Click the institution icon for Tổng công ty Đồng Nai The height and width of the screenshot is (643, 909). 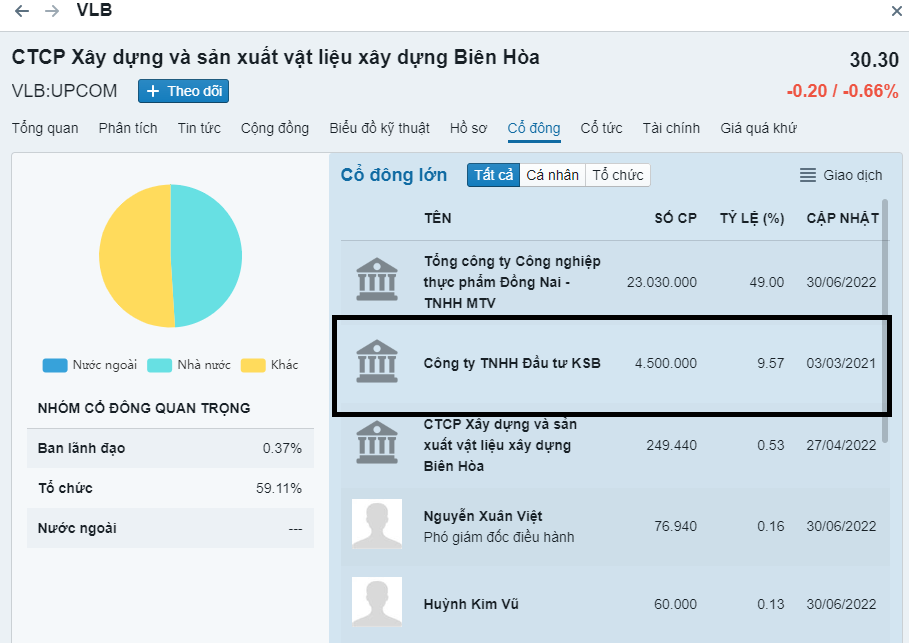(377, 280)
